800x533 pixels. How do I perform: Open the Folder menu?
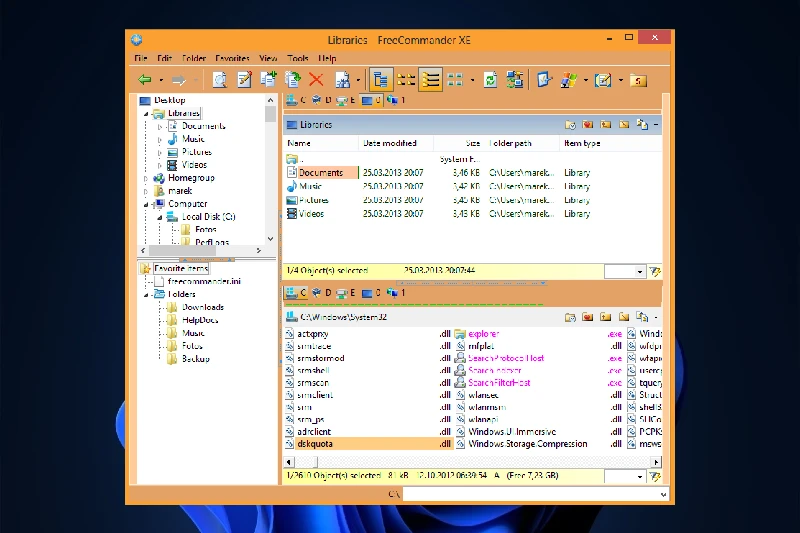(194, 58)
